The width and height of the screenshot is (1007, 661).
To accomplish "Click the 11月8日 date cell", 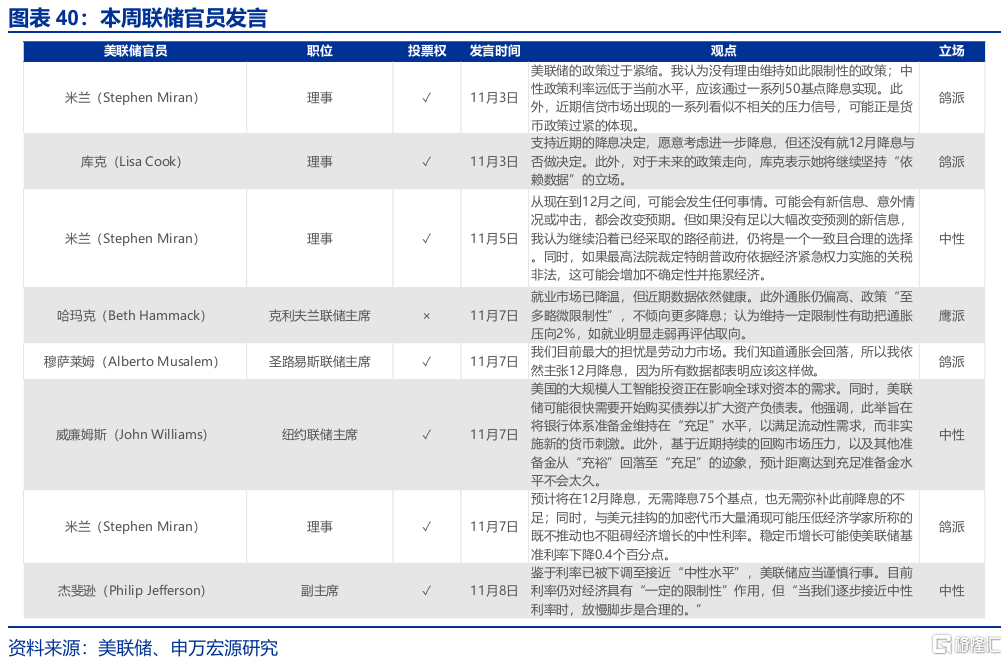I will (x=494, y=591).
